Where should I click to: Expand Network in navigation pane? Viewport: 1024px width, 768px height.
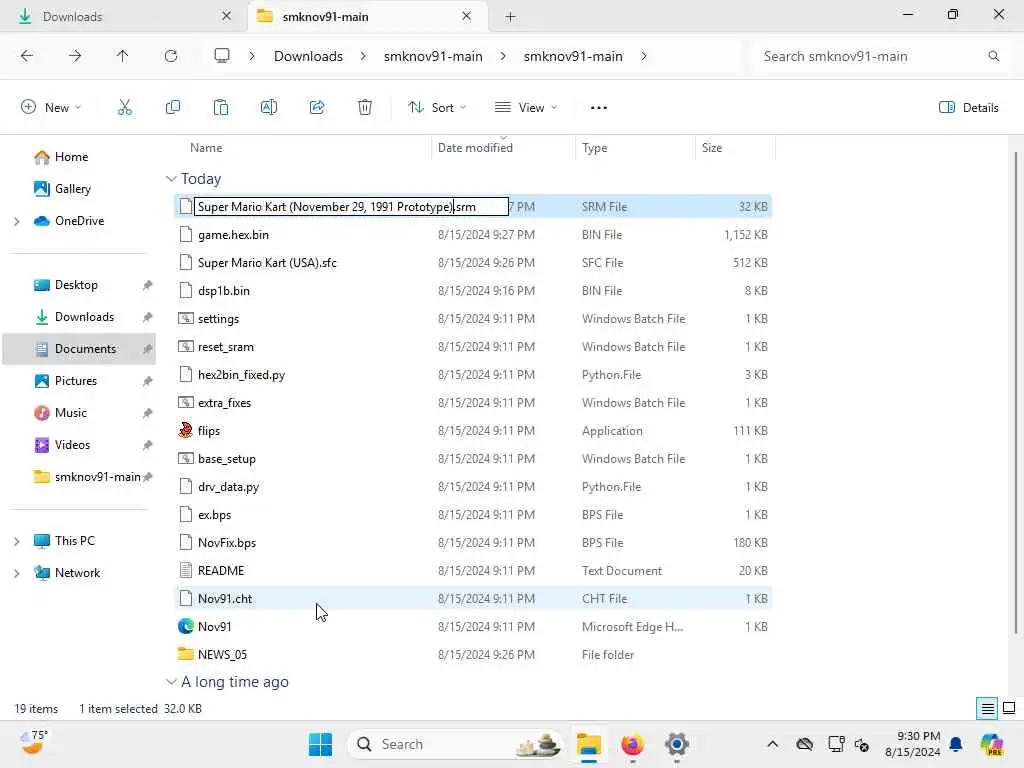tap(17, 573)
